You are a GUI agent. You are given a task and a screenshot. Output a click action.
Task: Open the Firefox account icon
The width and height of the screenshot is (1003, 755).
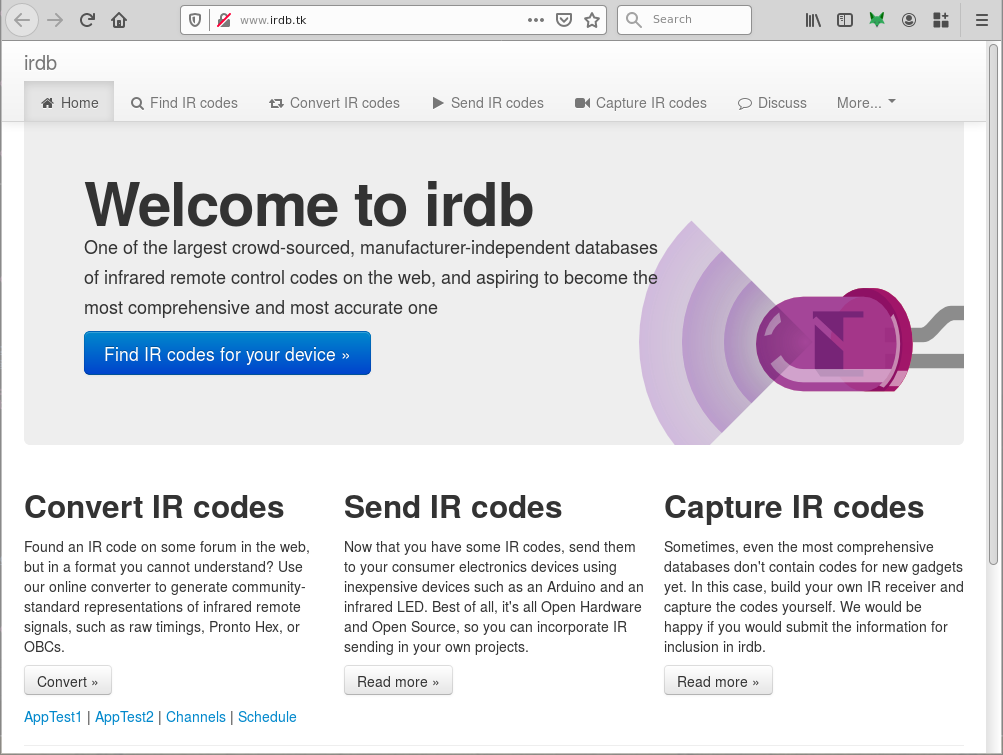coord(908,20)
